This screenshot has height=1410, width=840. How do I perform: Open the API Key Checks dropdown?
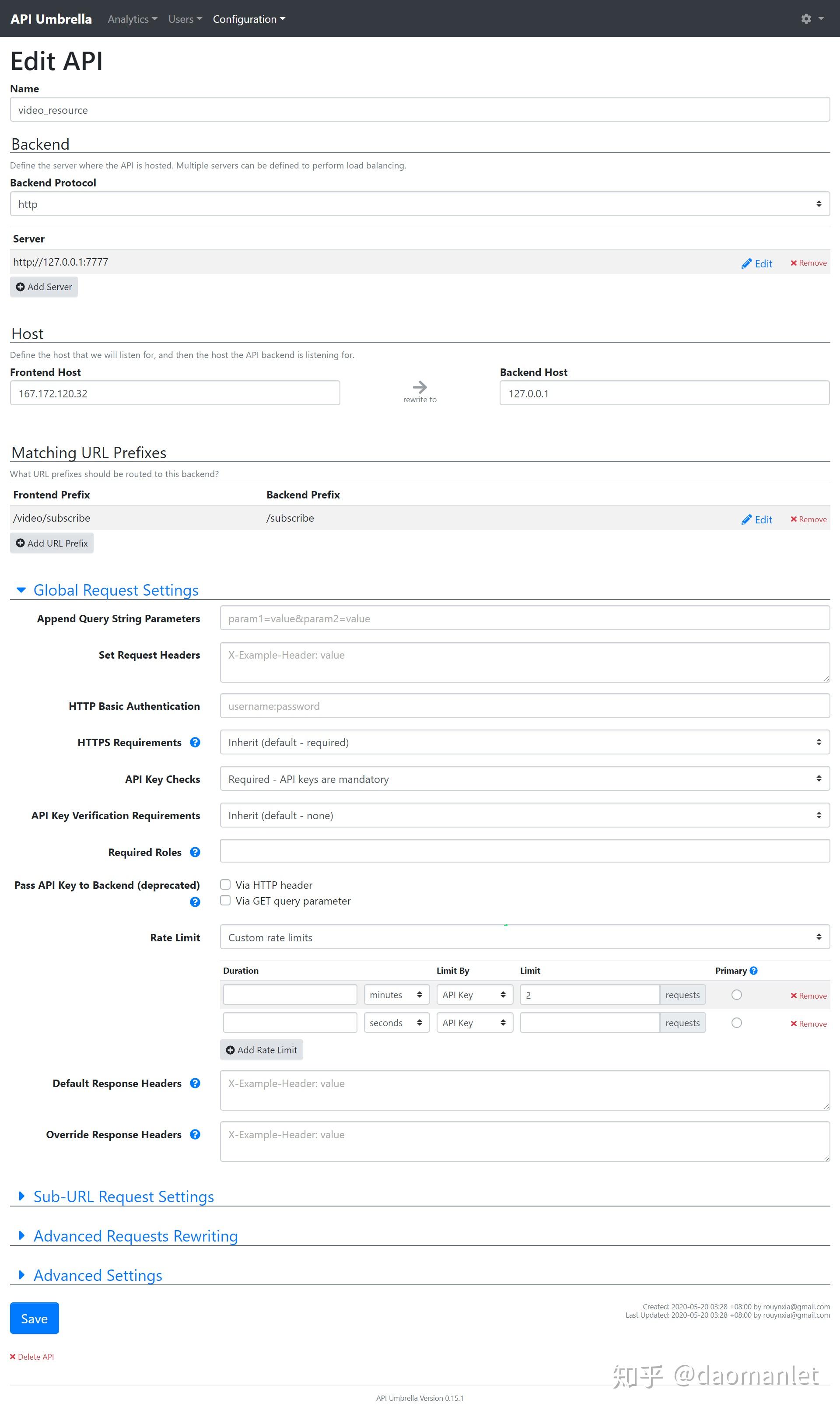point(524,779)
